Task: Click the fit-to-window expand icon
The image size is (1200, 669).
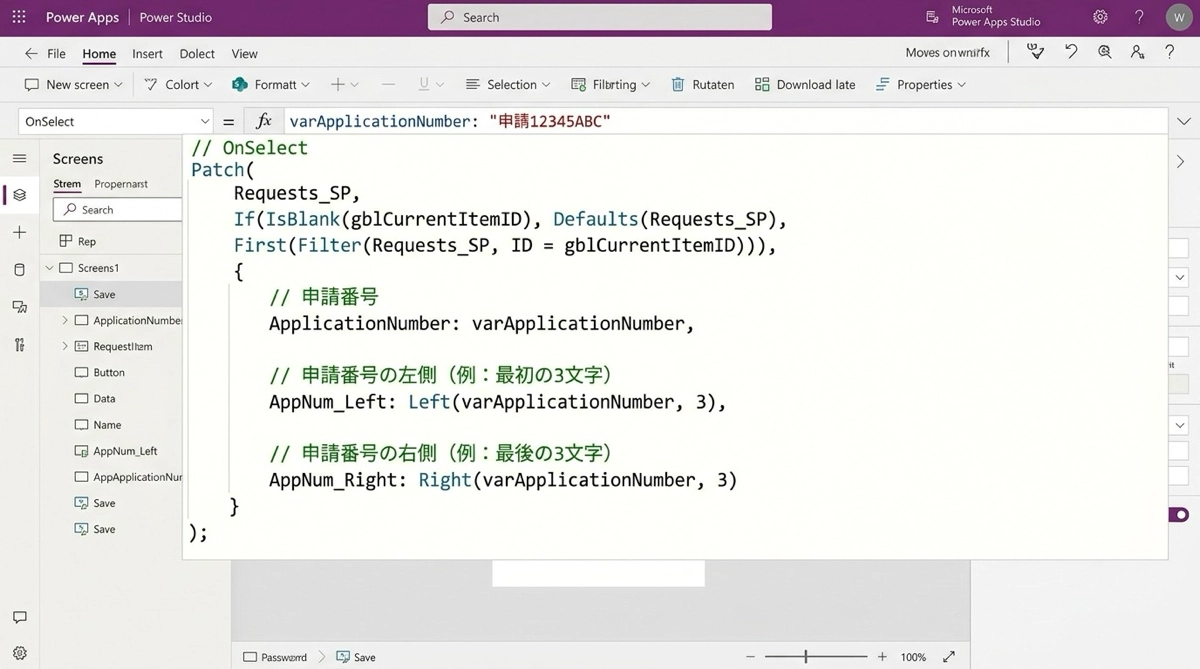Action: pyautogui.click(x=949, y=657)
